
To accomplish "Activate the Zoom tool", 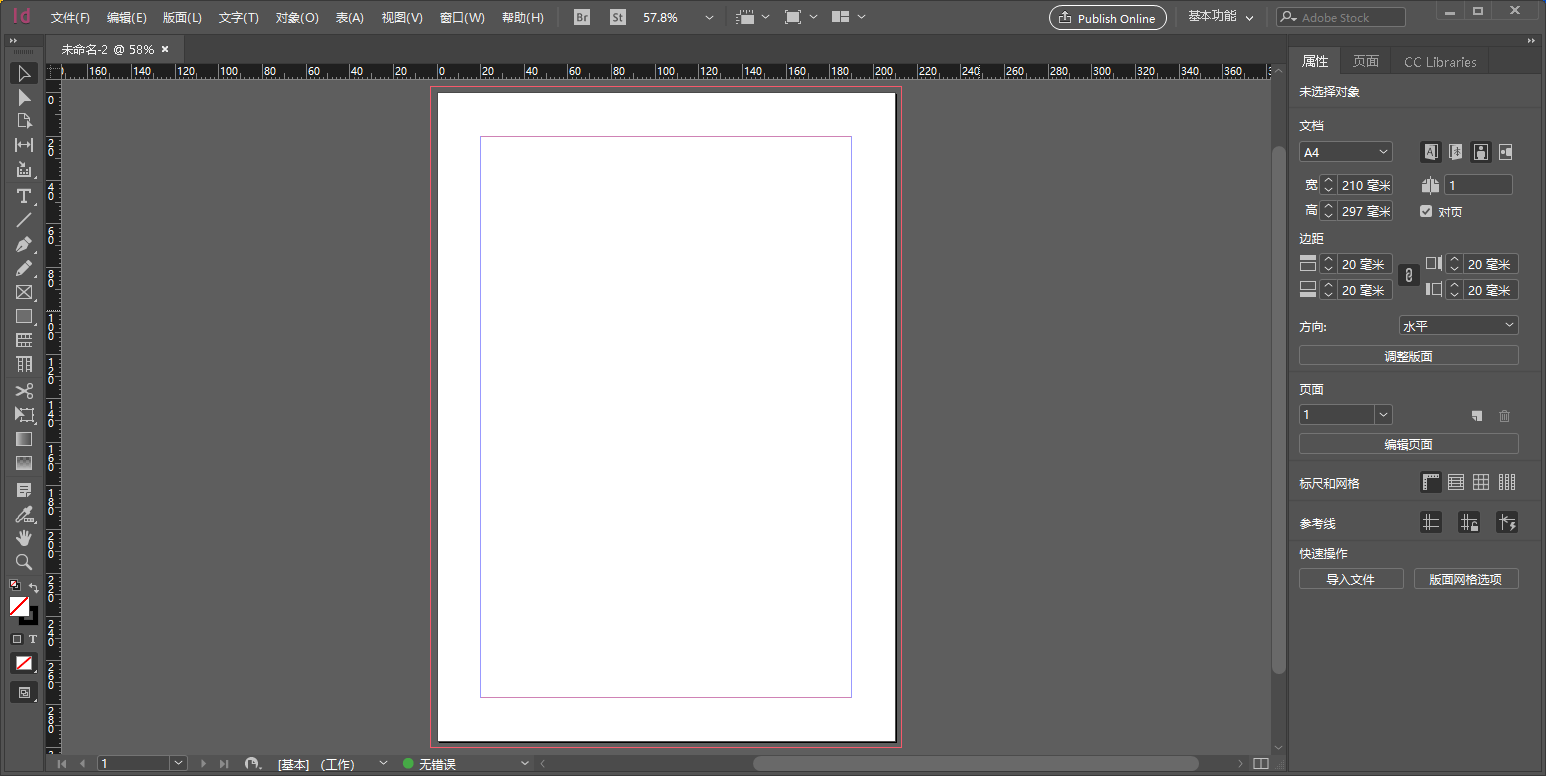I will (24, 562).
